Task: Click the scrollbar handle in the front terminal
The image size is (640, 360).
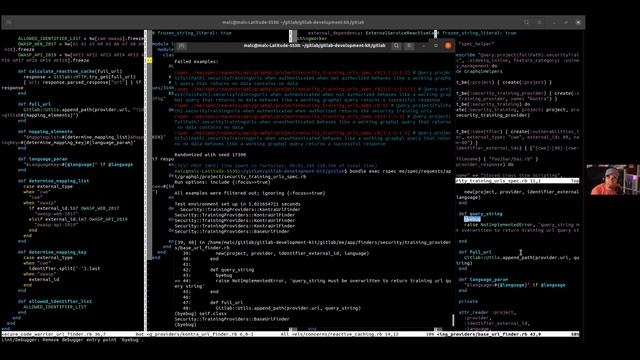Action: (x=453, y=320)
